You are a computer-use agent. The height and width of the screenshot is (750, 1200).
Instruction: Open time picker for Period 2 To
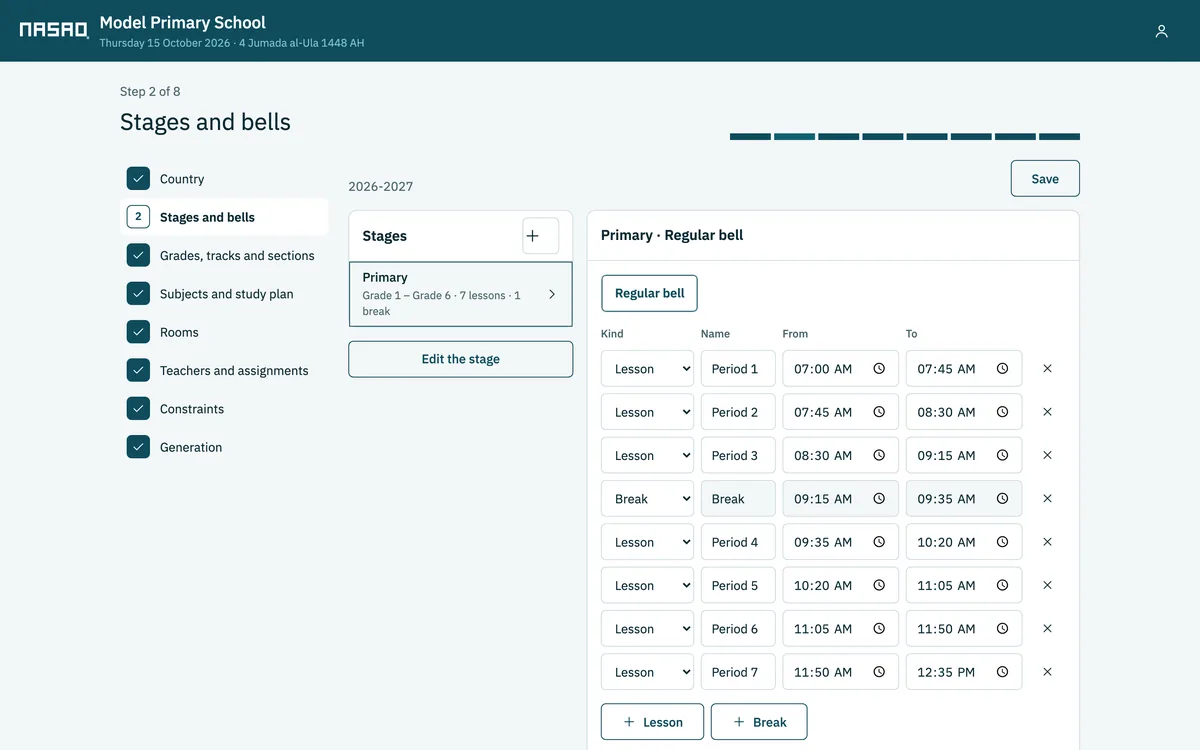click(x=1002, y=412)
